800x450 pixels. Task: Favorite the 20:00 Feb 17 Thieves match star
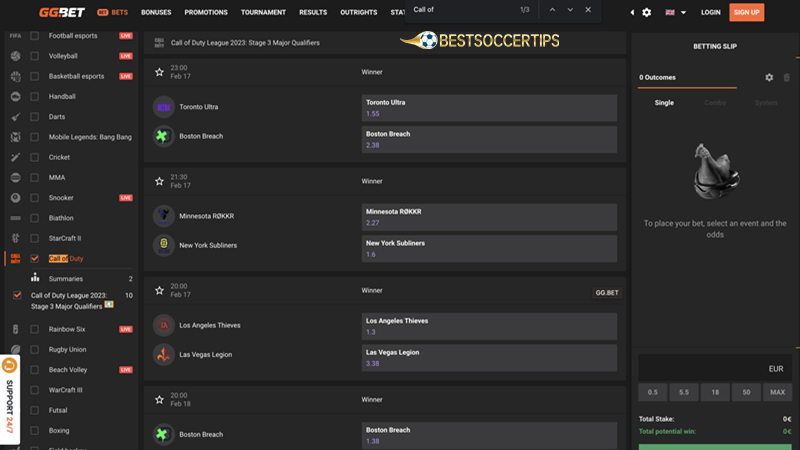click(159, 290)
